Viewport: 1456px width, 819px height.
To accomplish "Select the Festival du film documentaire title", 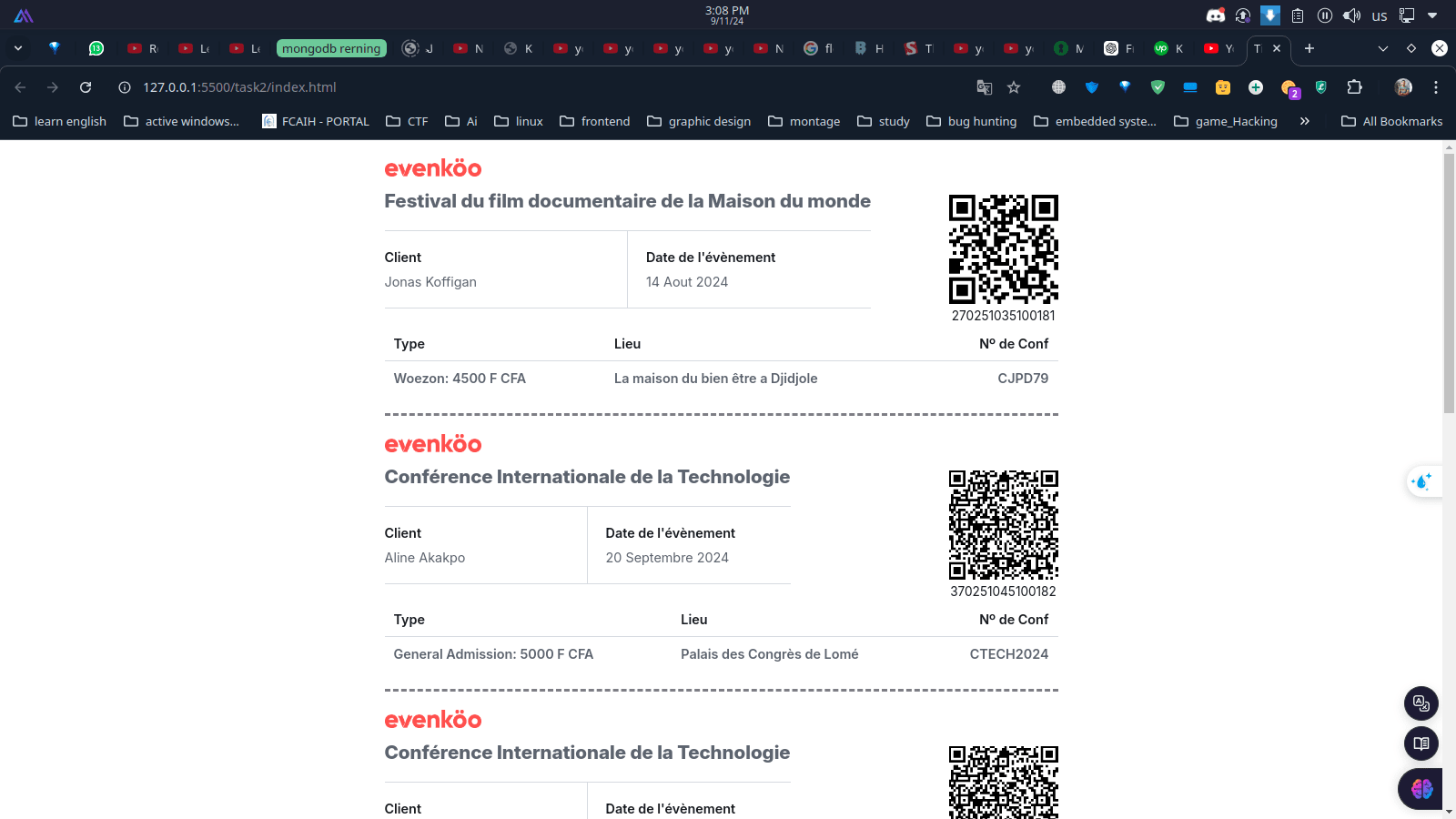I will 628,201.
